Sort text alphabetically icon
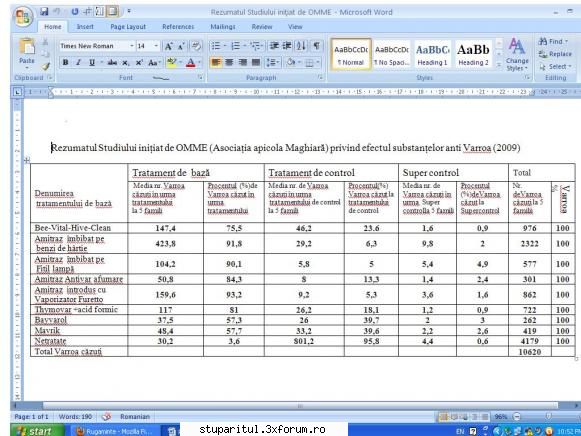 click(301, 46)
